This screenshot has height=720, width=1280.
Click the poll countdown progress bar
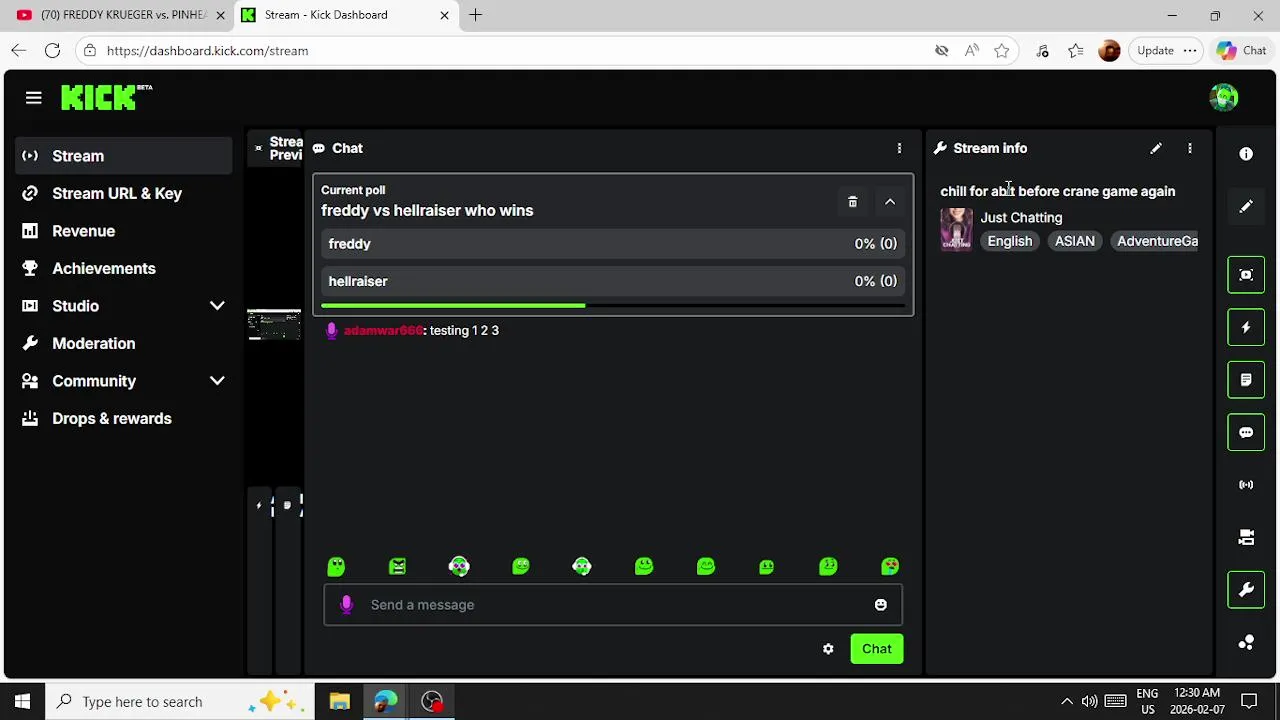click(x=613, y=305)
